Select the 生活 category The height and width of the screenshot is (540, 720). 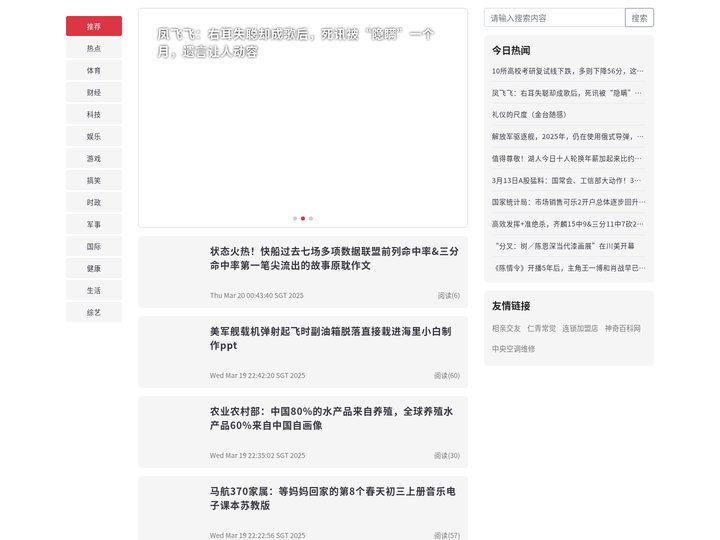pyautogui.click(x=94, y=291)
